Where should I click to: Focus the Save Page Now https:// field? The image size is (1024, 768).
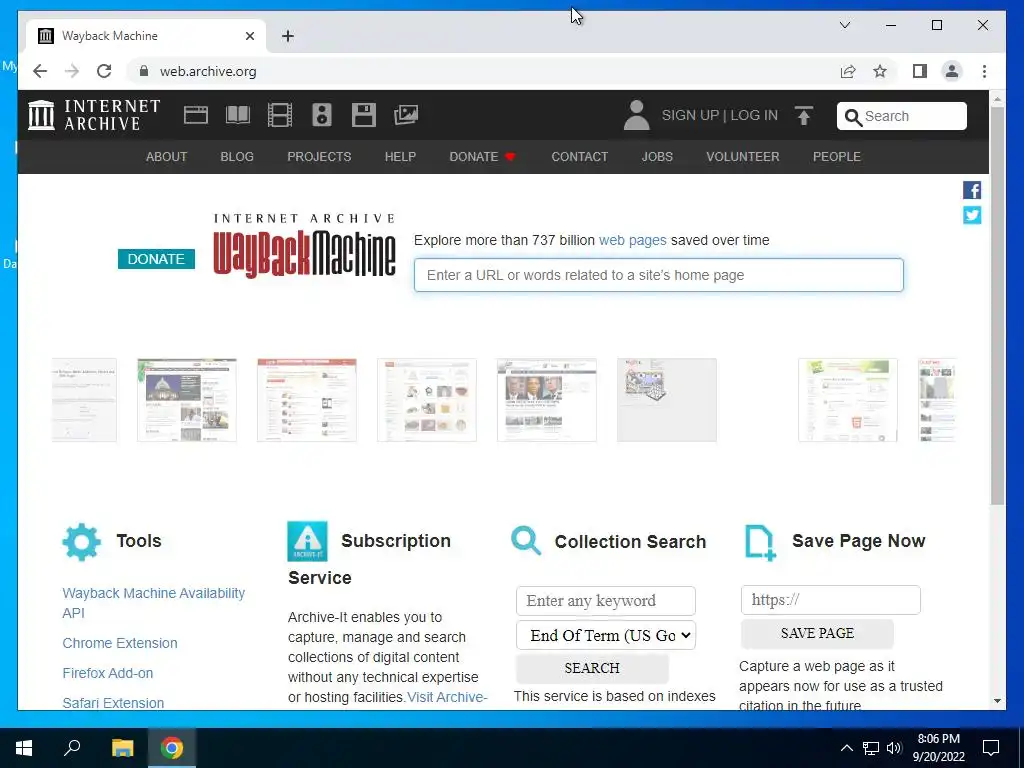coord(830,600)
